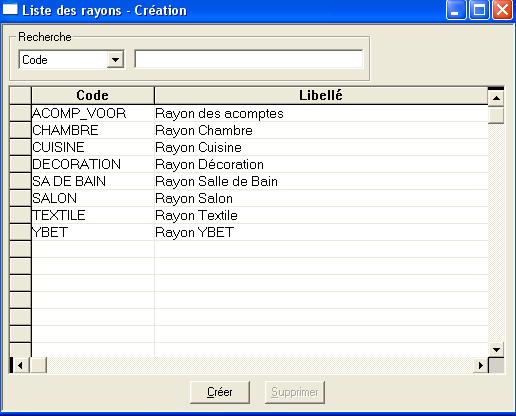
Task: Select the YBET code cell
Action: tap(93, 232)
